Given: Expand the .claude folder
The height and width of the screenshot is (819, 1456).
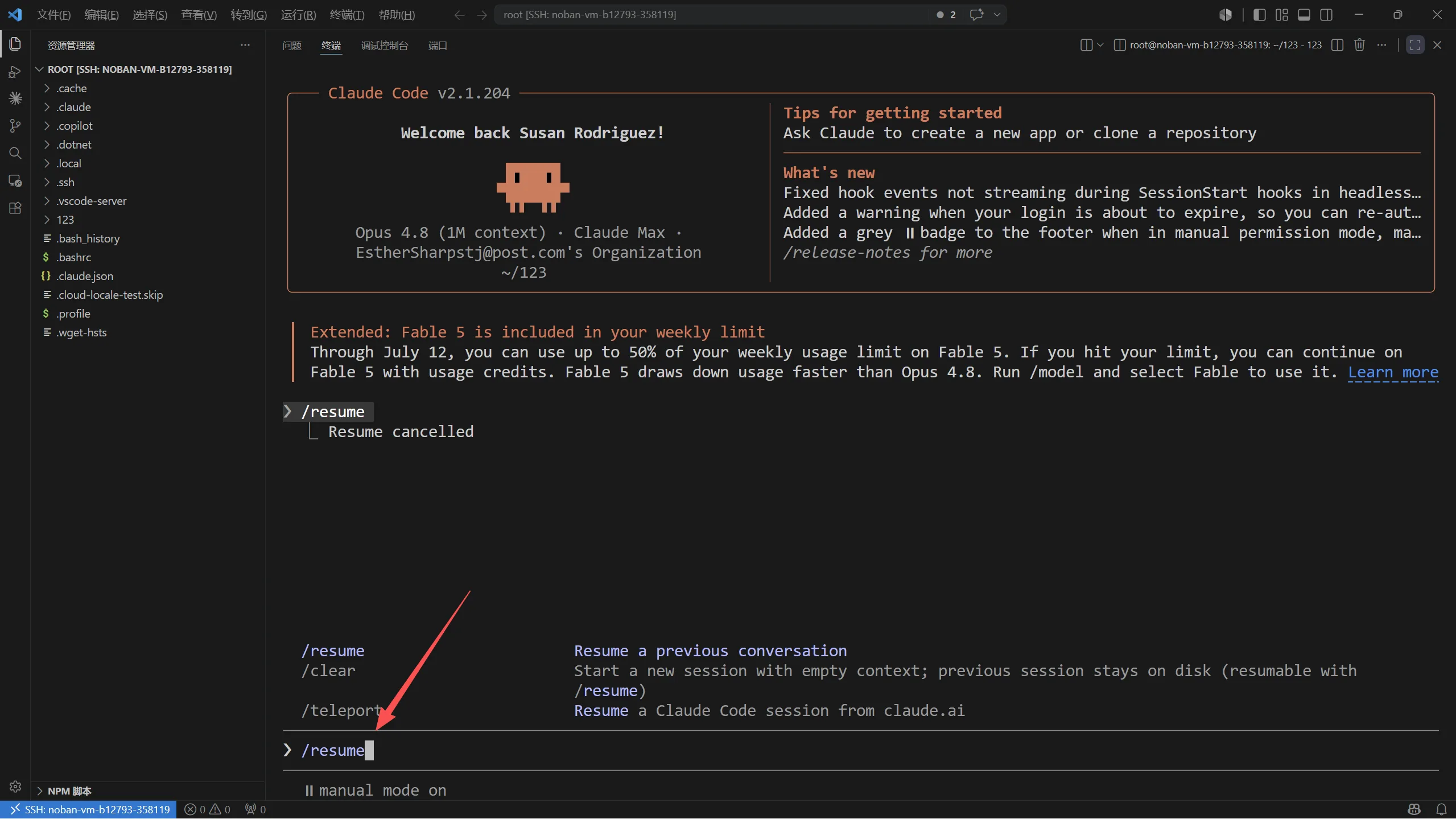Looking at the screenshot, I should pos(74,107).
